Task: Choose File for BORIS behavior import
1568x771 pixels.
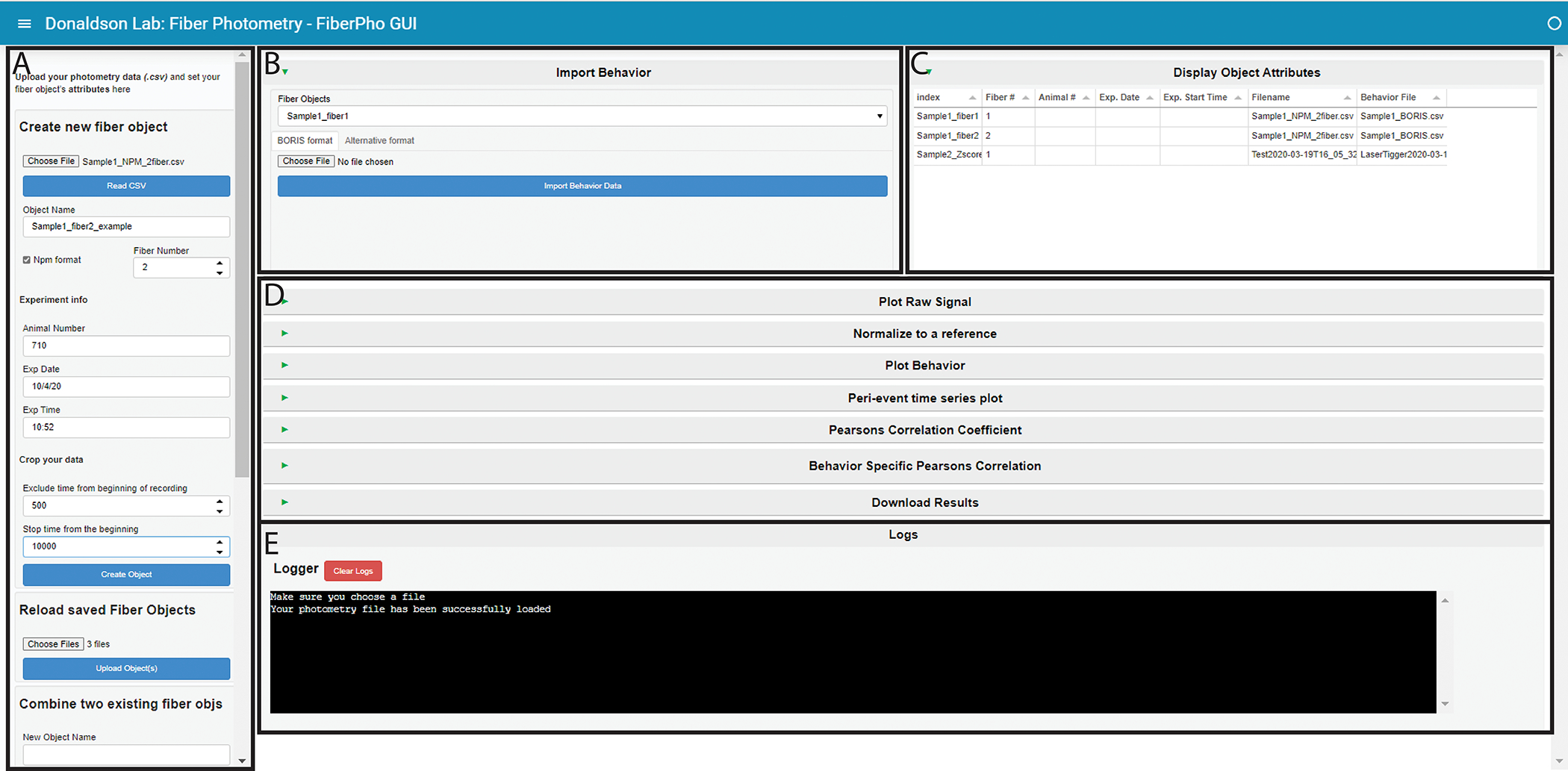Action: (x=306, y=161)
